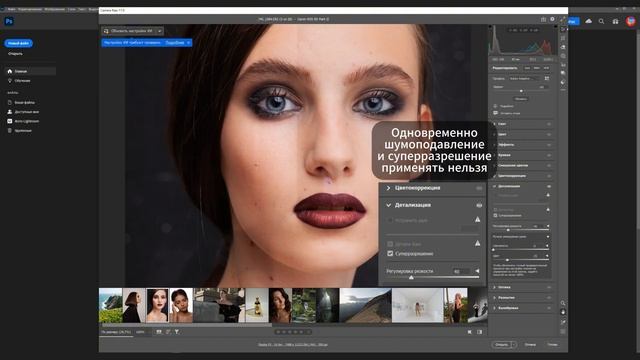Open the What's New gift icon in Photoshop
Image resolution: width=640 pixels, height=360 pixels.
click(616, 21)
